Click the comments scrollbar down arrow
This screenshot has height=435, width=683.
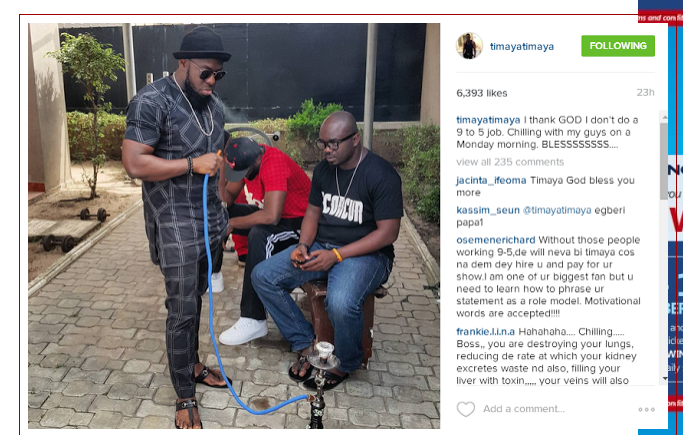click(x=664, y=378)
